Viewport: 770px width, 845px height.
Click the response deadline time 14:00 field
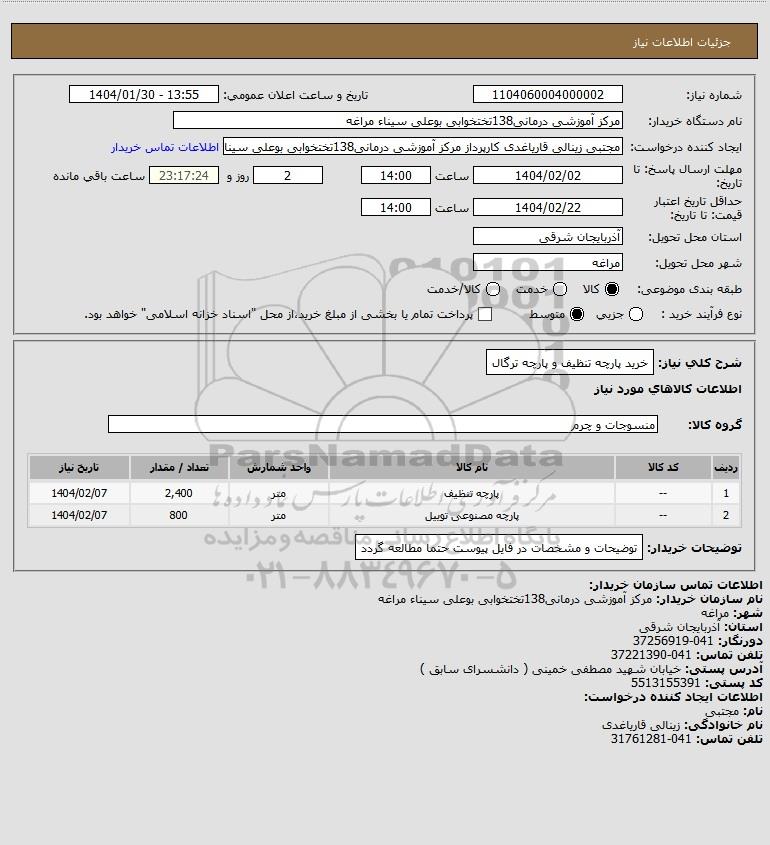(x=396, y=176)
